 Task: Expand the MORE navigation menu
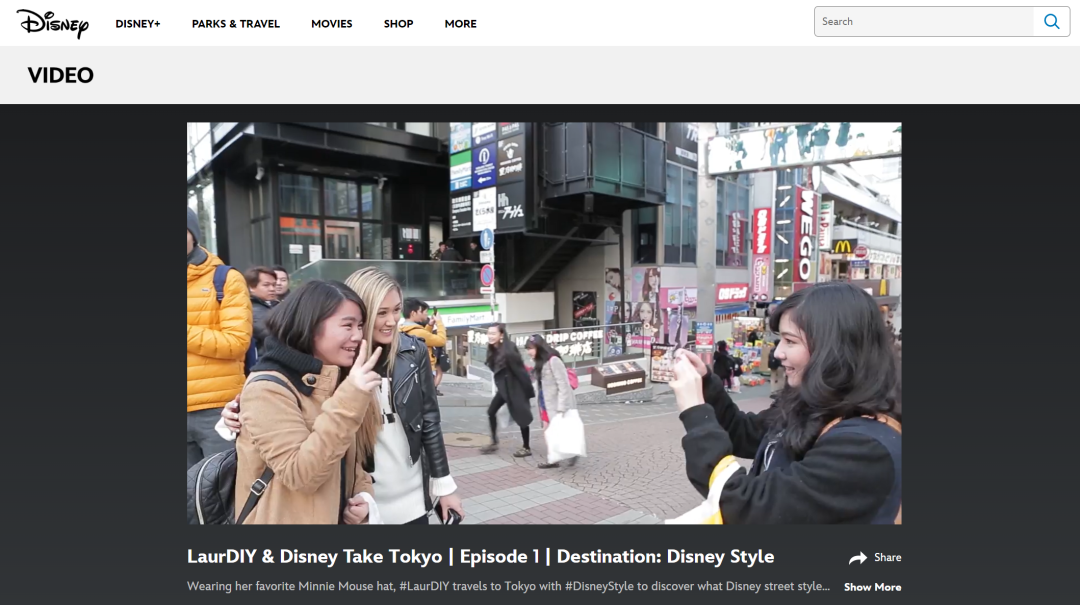point(460,24)
